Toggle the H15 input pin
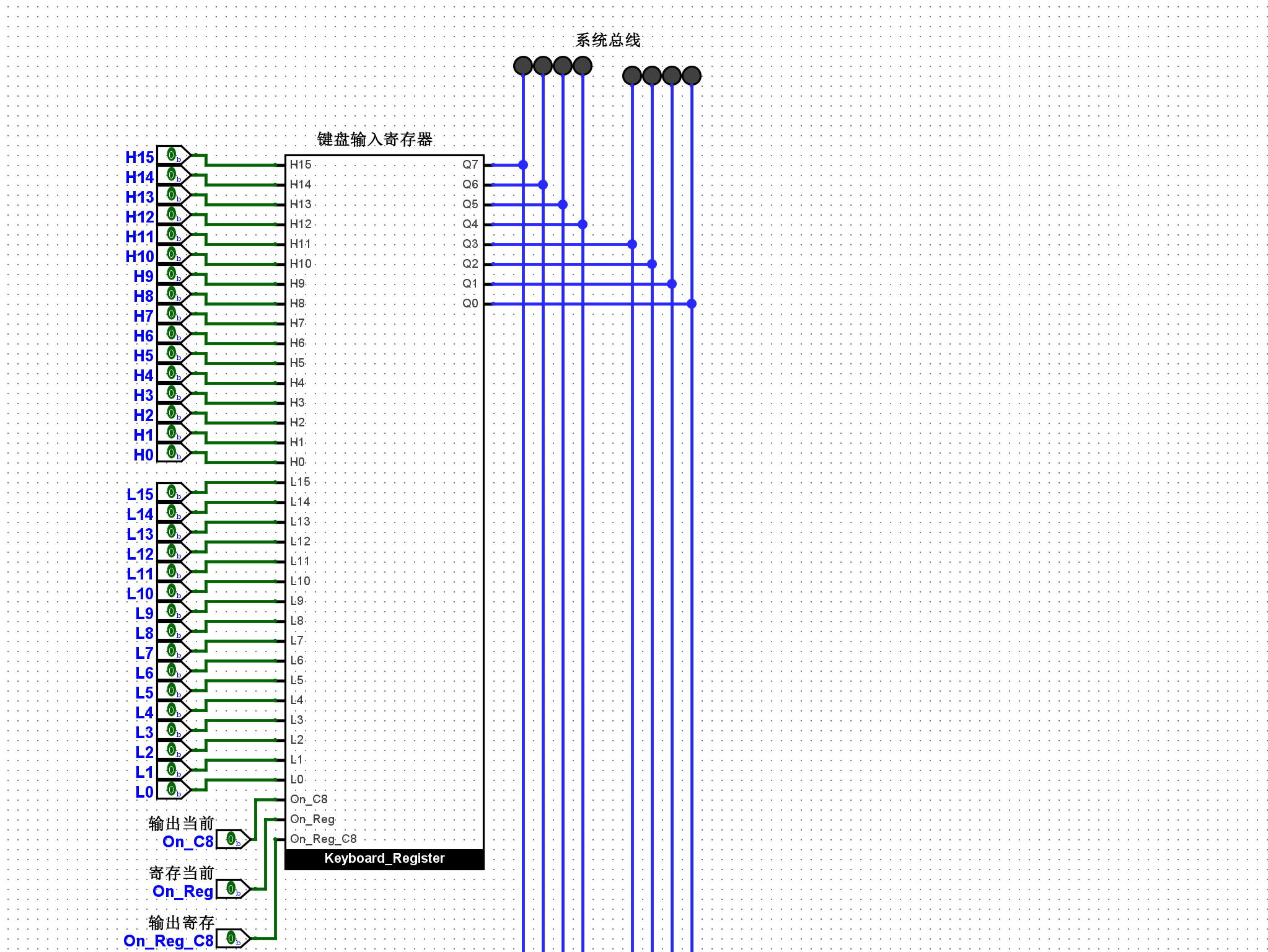 [x=174, y=155]
